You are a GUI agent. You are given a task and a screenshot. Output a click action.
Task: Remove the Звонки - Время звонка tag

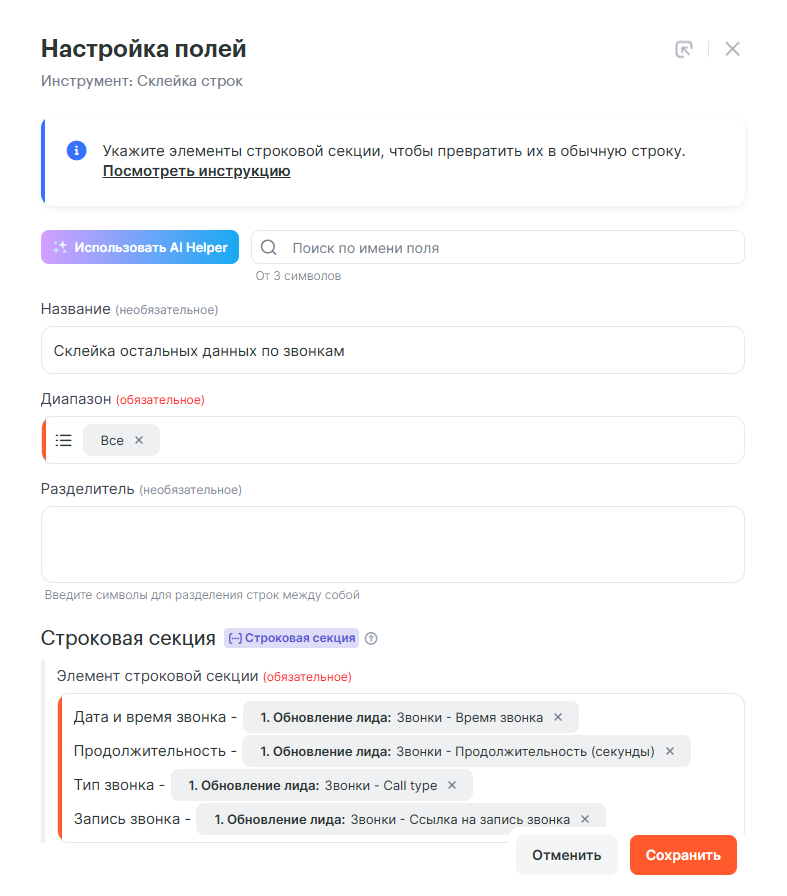click(558, 717)
